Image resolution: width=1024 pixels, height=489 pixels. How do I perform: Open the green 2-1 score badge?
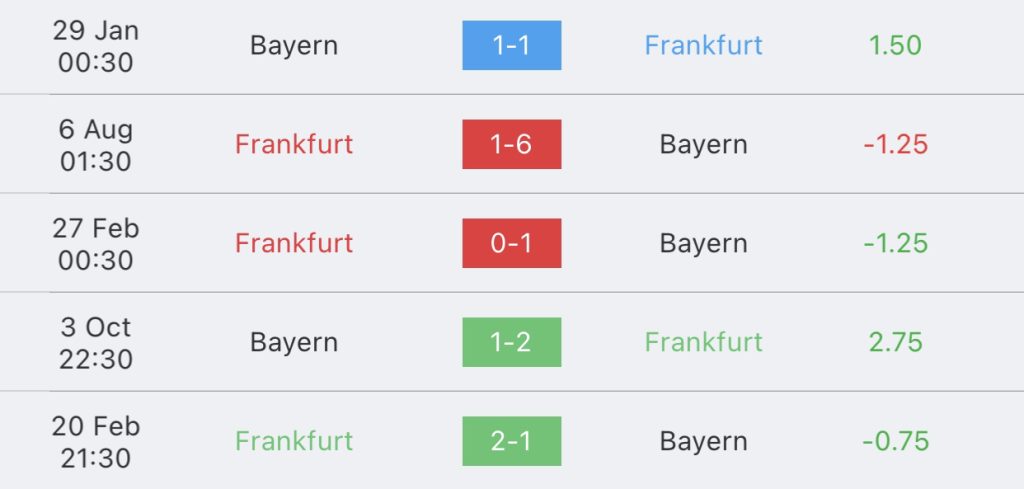pyautogui.click(x=511, y=441)
